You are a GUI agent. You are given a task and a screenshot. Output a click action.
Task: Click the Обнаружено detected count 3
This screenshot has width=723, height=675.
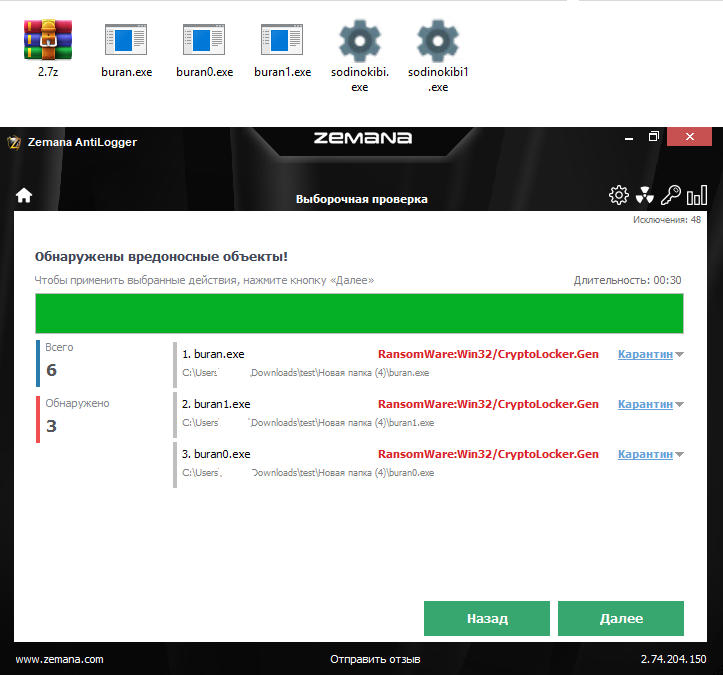pyautogui.click(x=51, y=426)
